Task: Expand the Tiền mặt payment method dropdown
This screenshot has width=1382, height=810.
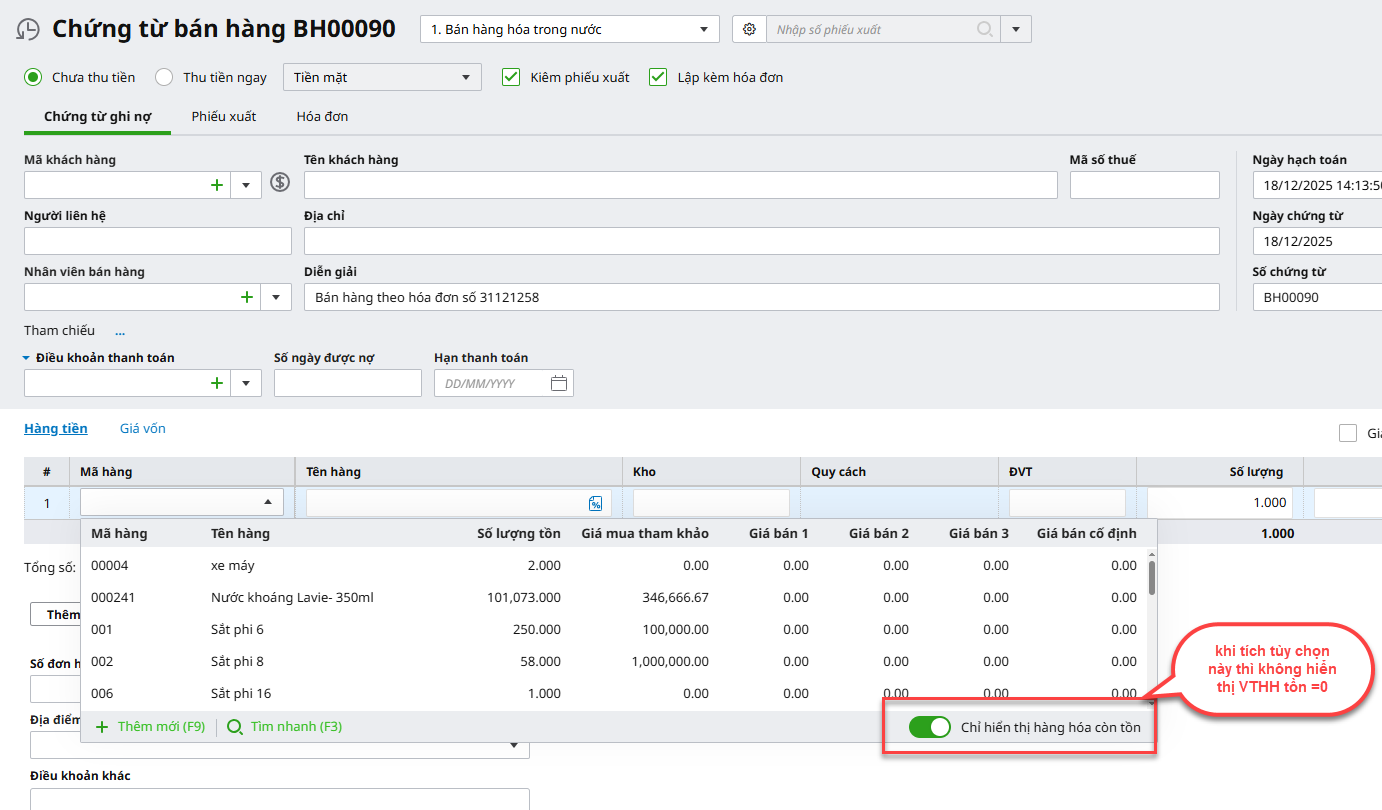Action: pos(382,77)
